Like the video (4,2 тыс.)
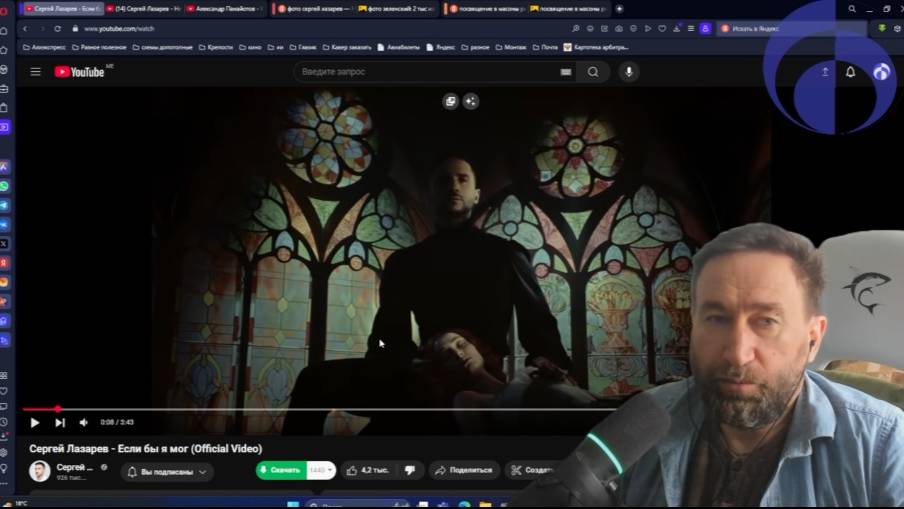904x509 pixels. 368,470
